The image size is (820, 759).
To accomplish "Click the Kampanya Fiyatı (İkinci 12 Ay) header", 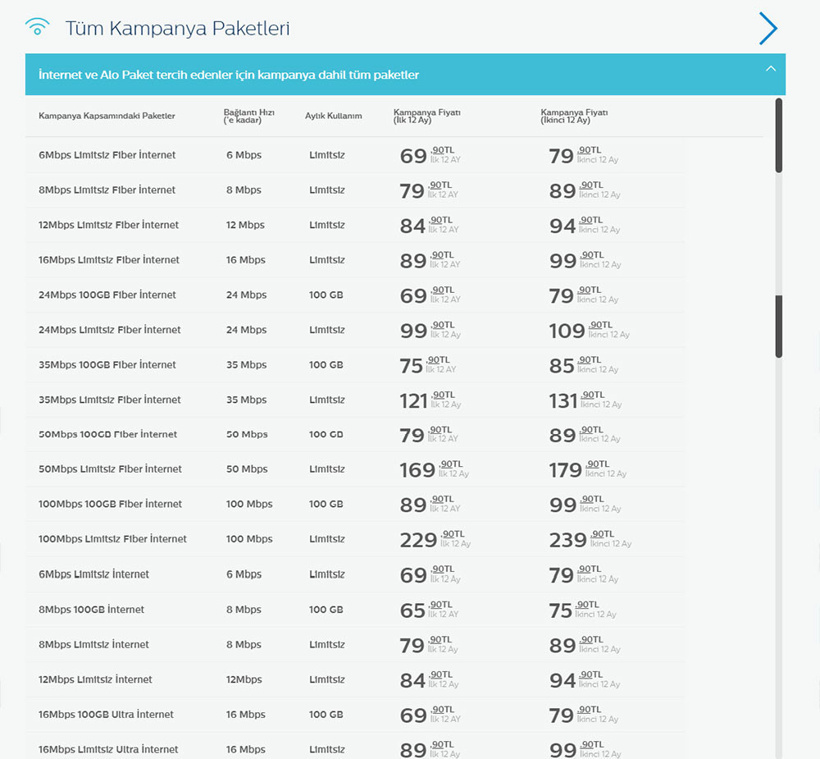I will (574, 116).
